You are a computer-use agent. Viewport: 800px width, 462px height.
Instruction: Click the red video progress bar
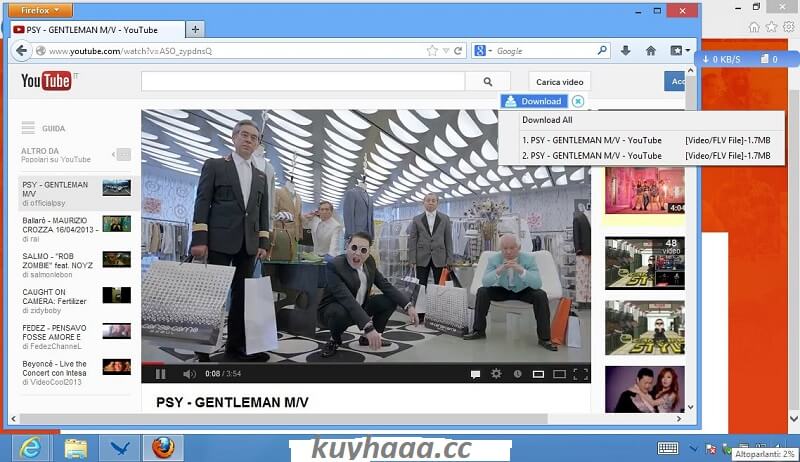pyautogui.click(x=153, y=364)
